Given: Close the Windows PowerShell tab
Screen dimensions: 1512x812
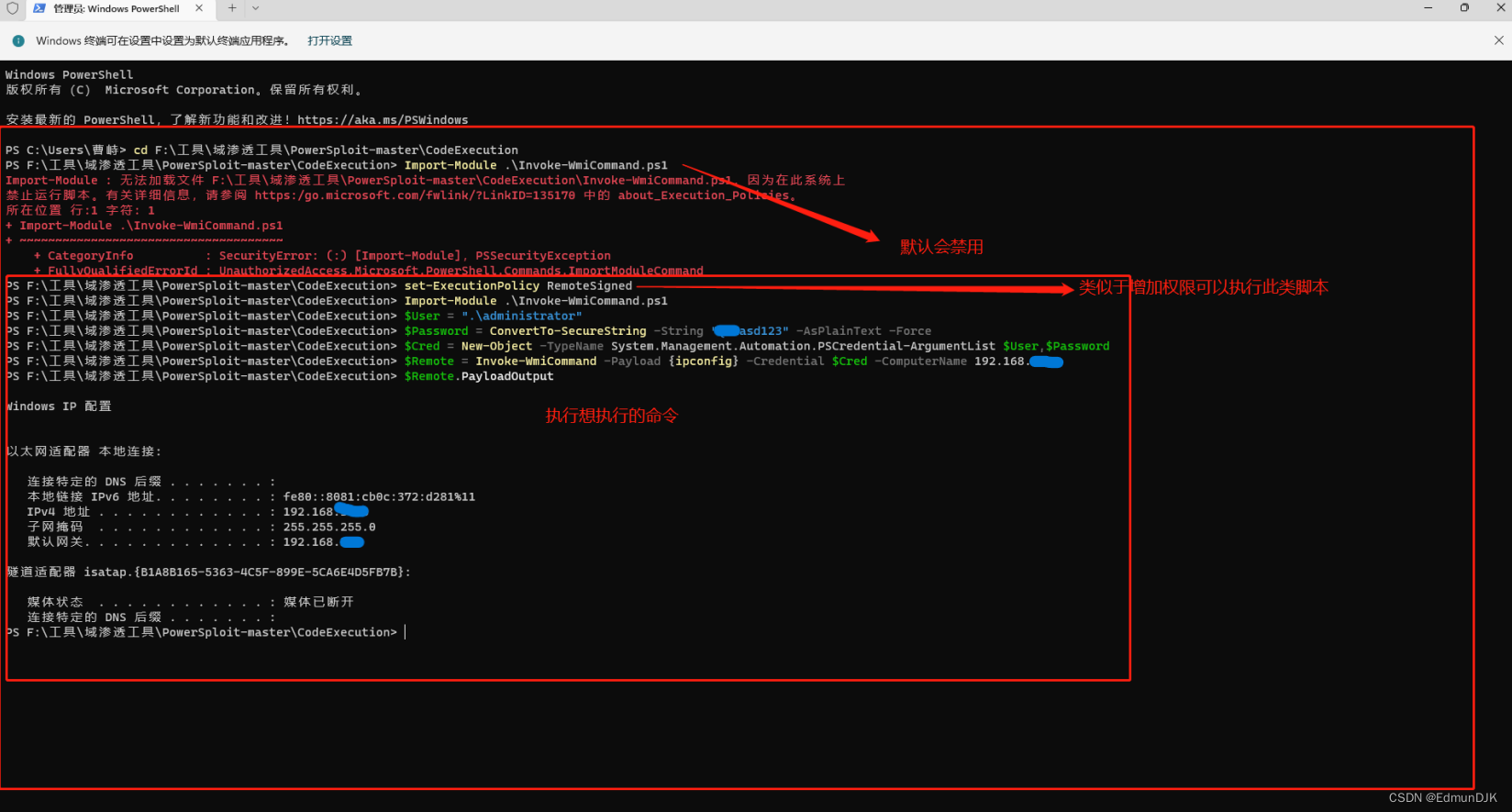Looking at the screenshot, I should click(x=199, y=8).
